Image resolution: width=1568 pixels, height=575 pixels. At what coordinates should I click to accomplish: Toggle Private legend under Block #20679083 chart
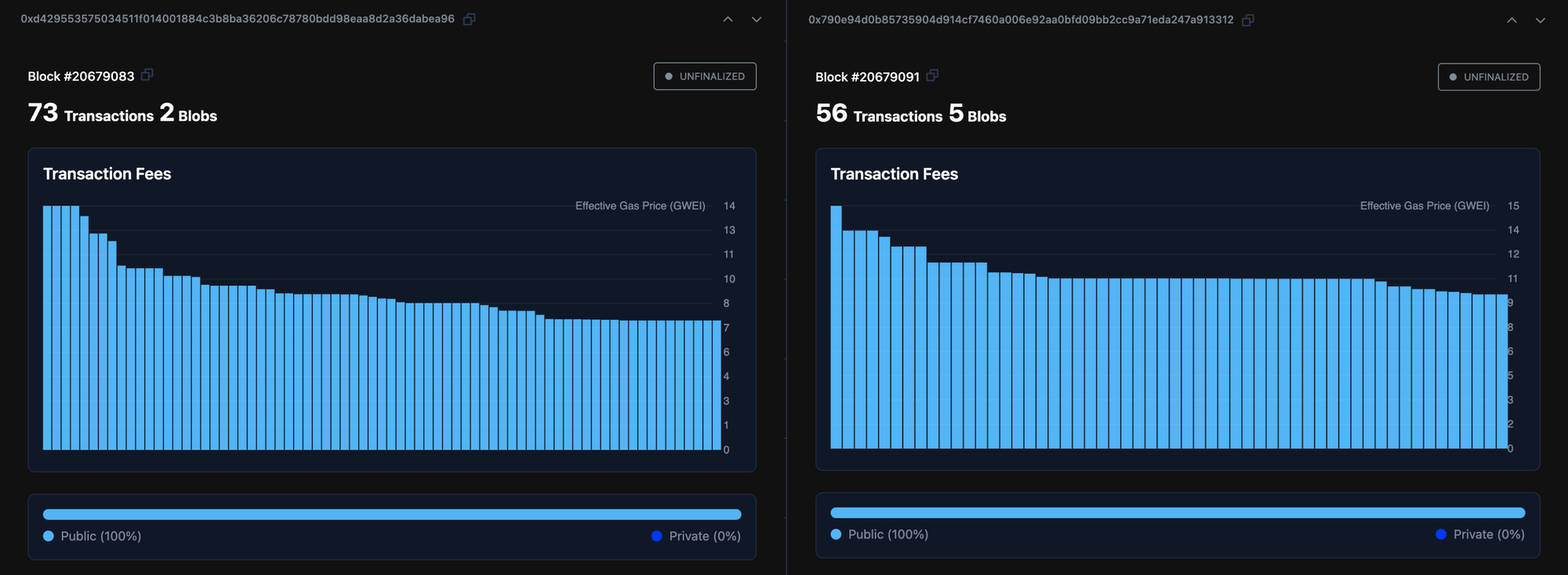(695, 536)
